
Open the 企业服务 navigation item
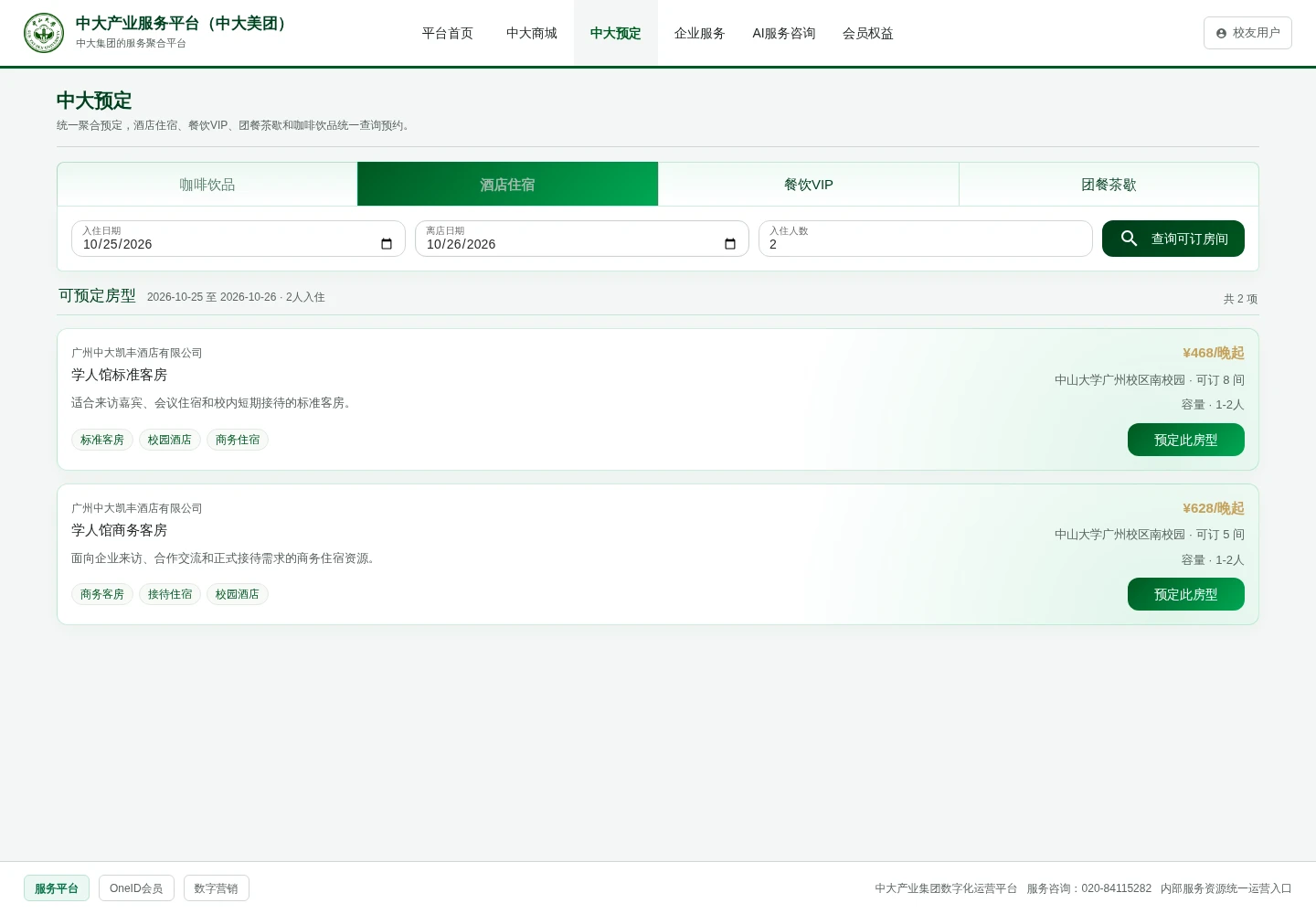(x=700, y=33)
